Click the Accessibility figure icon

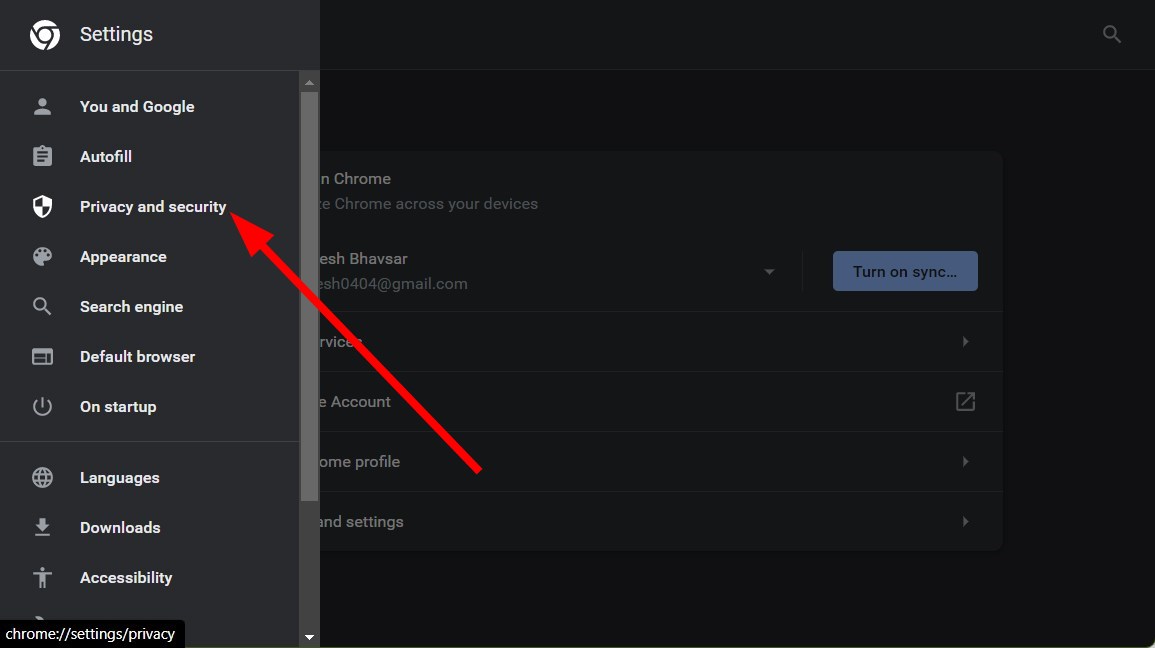click(43, 577)
